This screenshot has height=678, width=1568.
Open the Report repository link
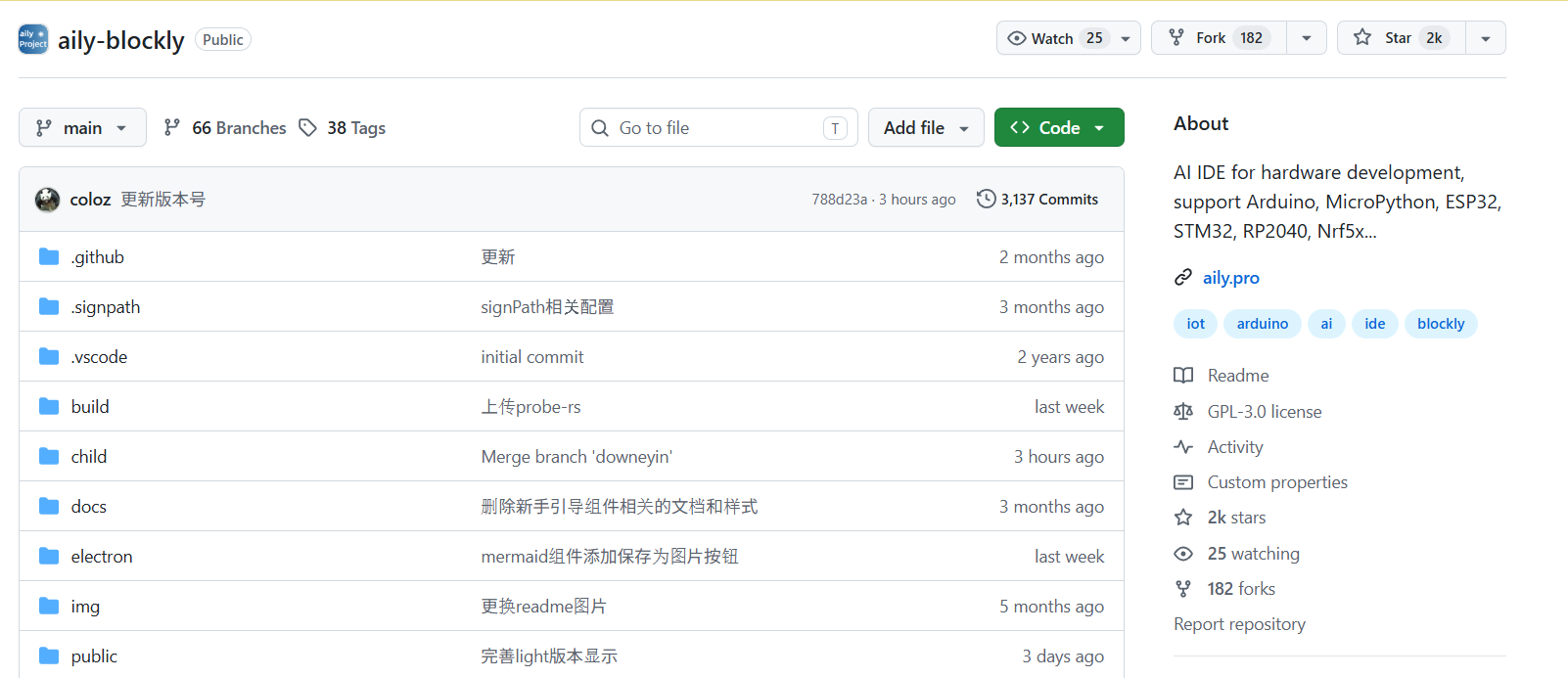(1239, 624)
